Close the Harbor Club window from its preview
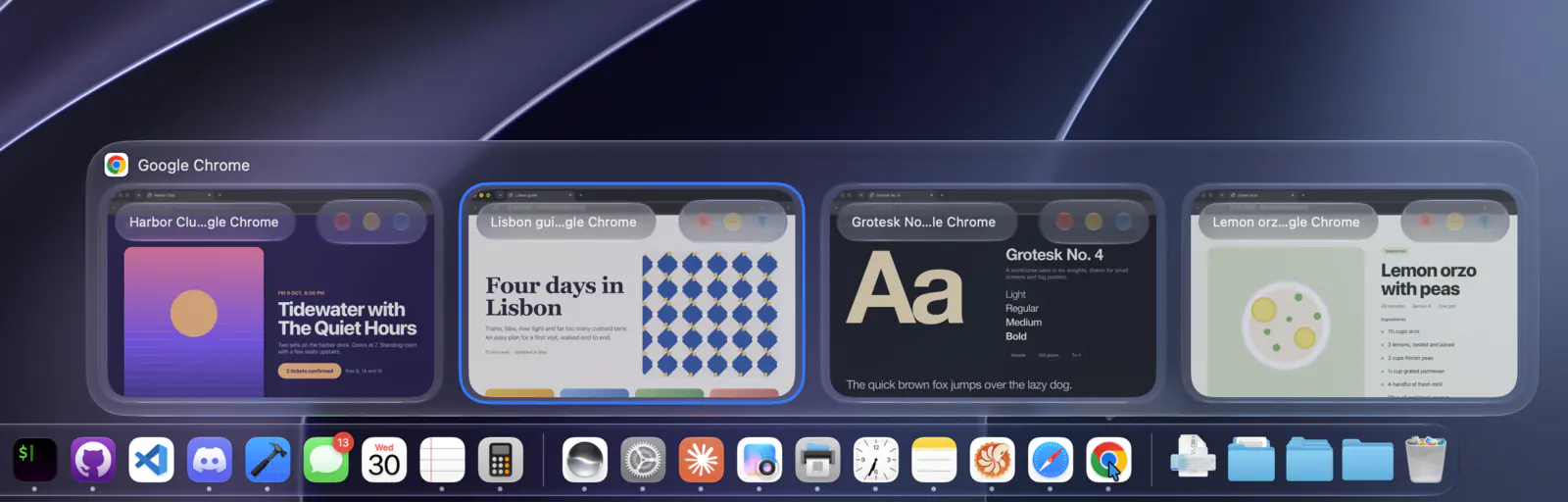 [x=343, y=222]
